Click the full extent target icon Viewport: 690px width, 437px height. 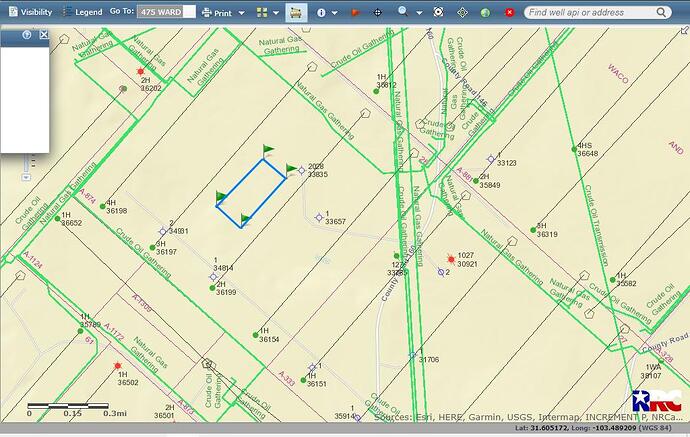click(463, 12)
